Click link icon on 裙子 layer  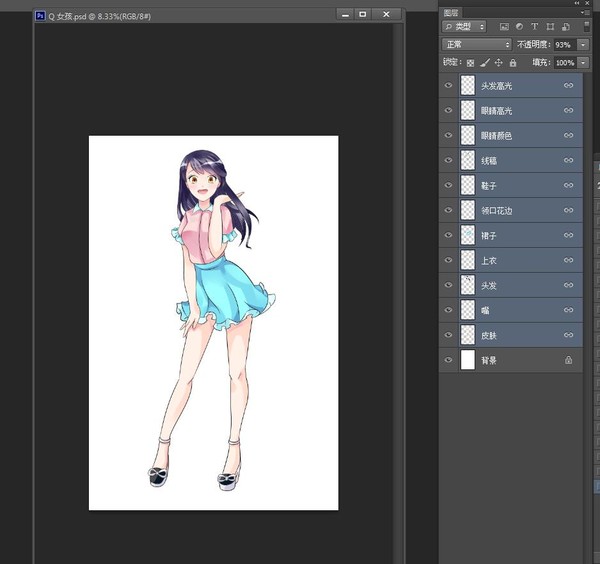click(x=568, y=235)
